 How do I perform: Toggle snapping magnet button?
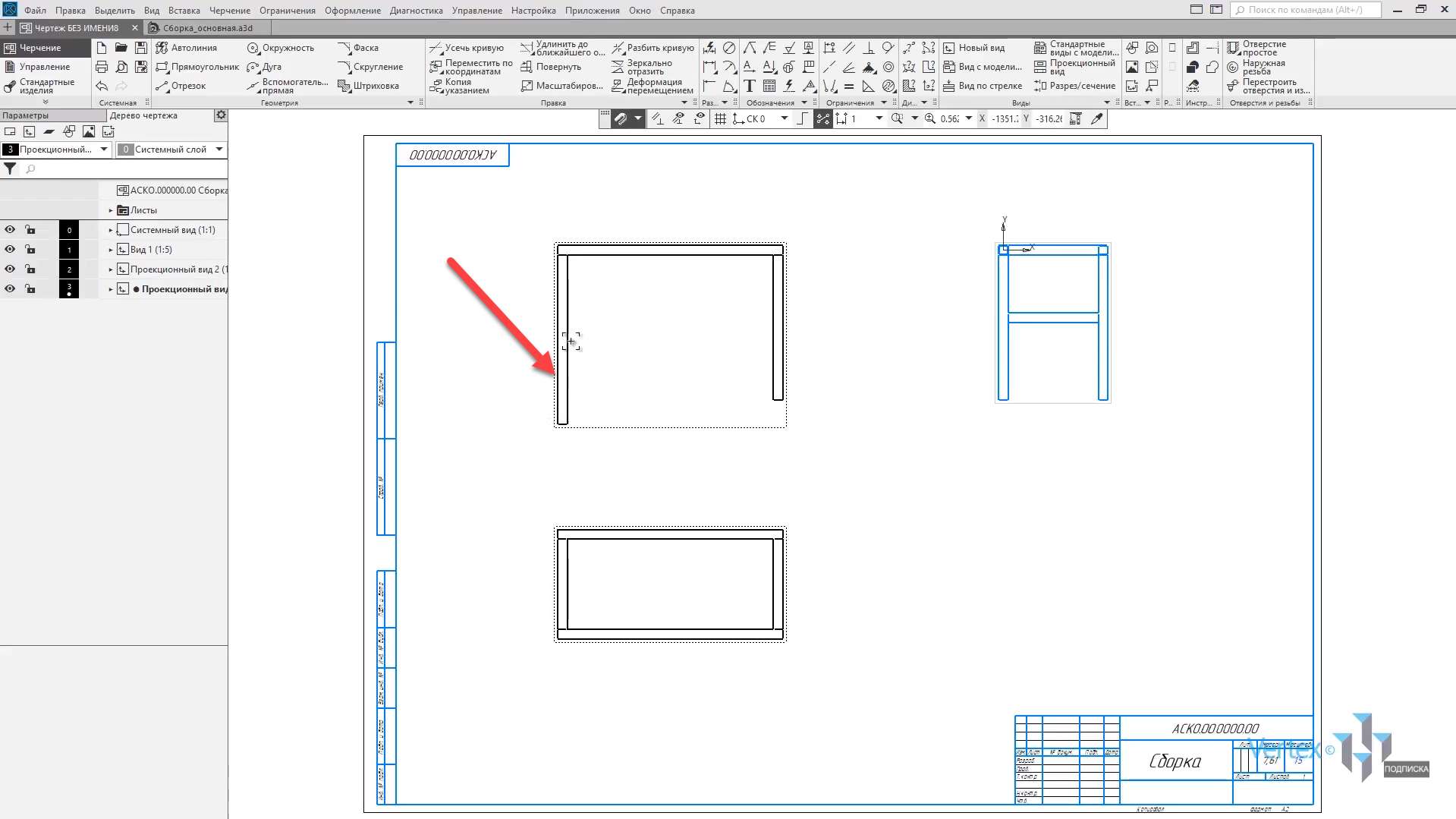[x=621, y=118]
